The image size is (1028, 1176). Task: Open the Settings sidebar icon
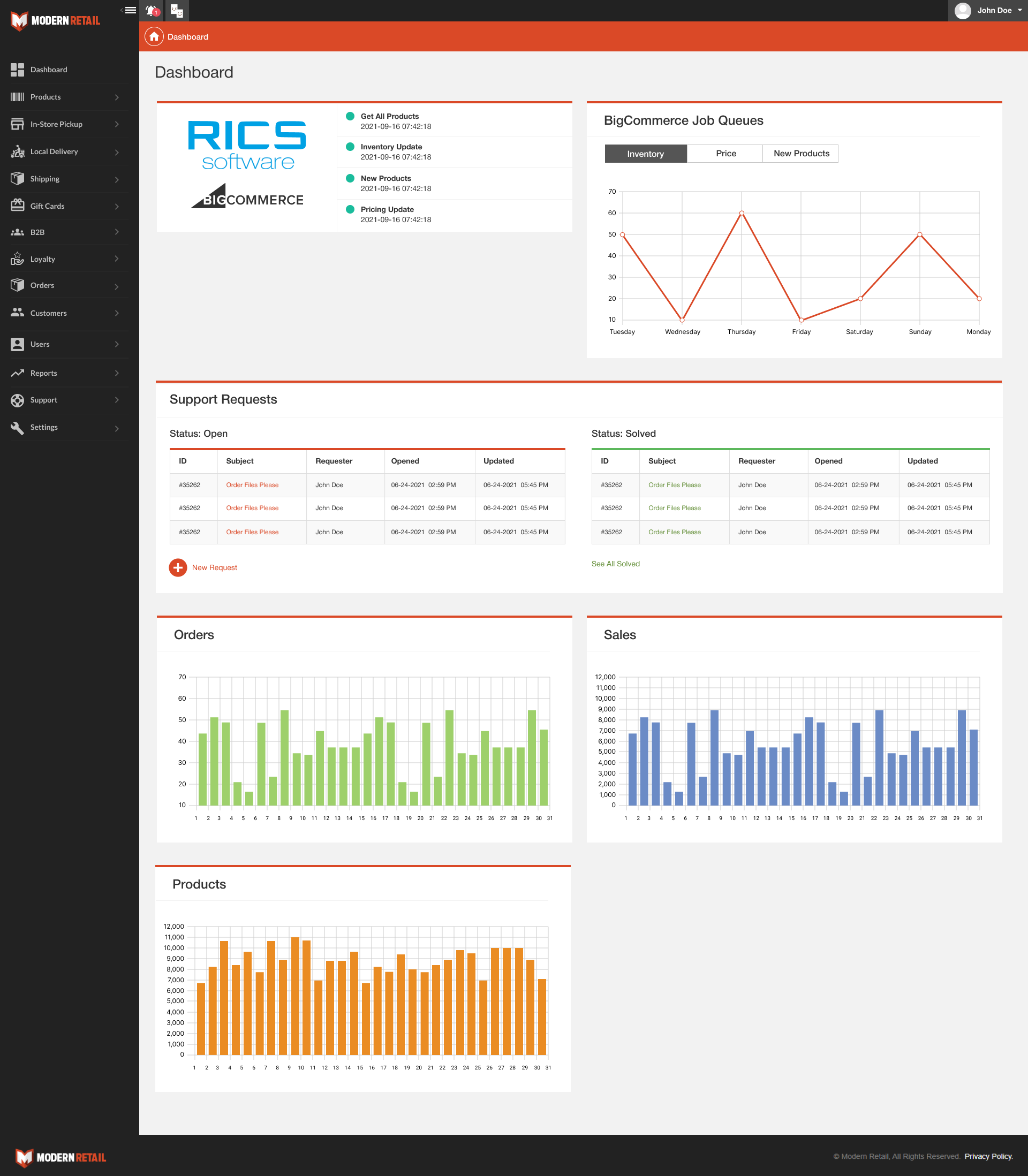click(x=17, y=428)
